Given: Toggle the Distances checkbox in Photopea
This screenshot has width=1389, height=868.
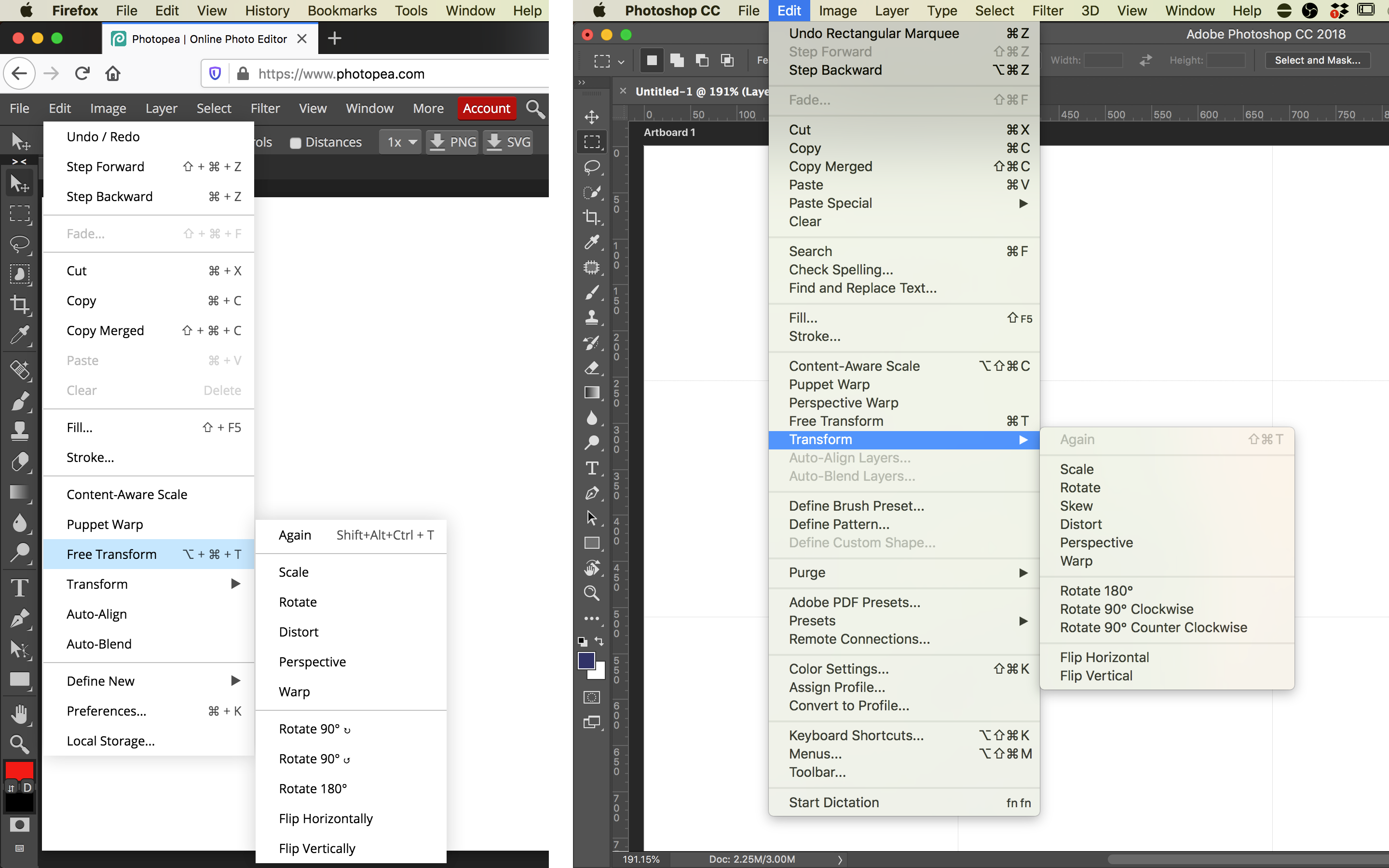Looking at the screenshot, I should [x=296, y=143].
